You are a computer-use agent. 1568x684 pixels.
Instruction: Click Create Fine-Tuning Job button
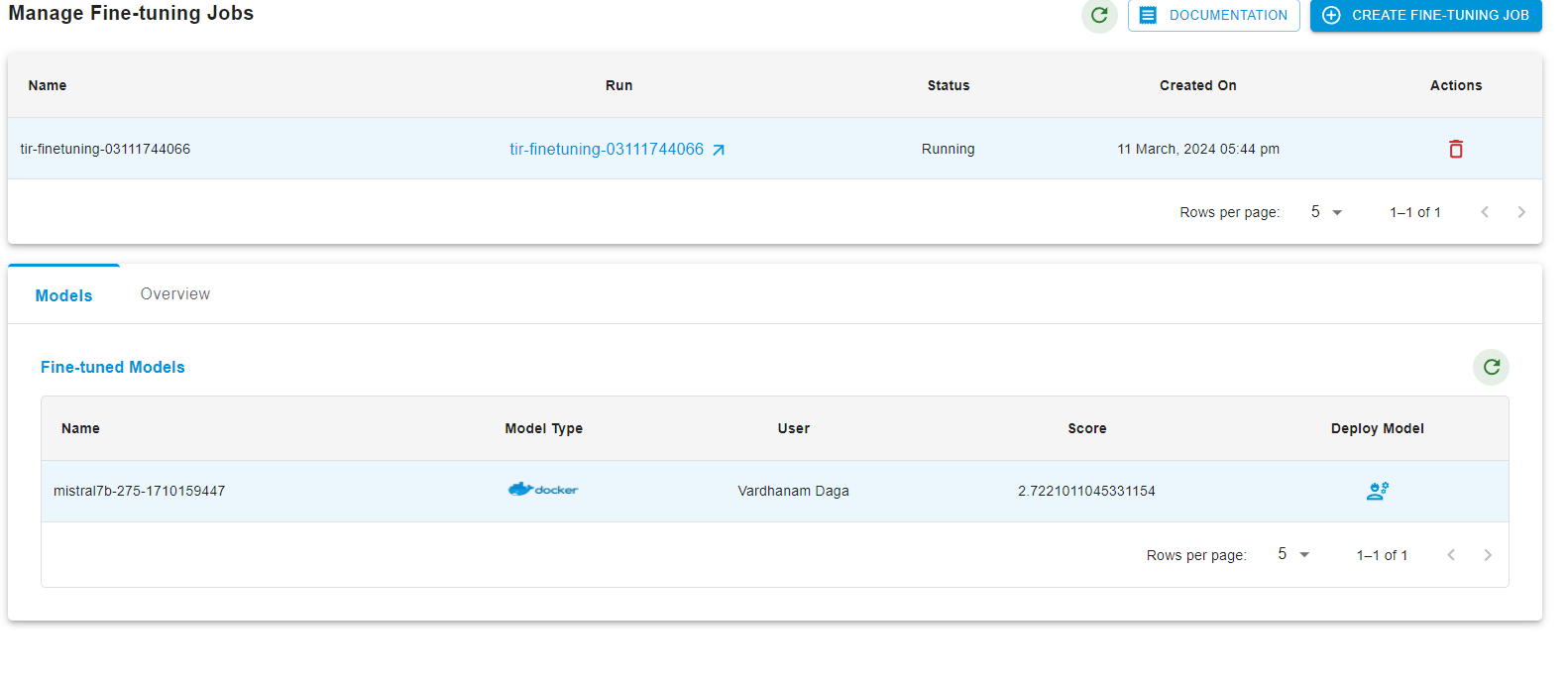point(1425,15)
